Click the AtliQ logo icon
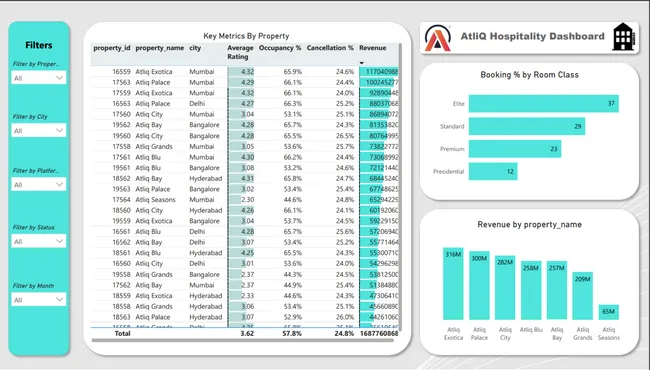 coord(437,38)
